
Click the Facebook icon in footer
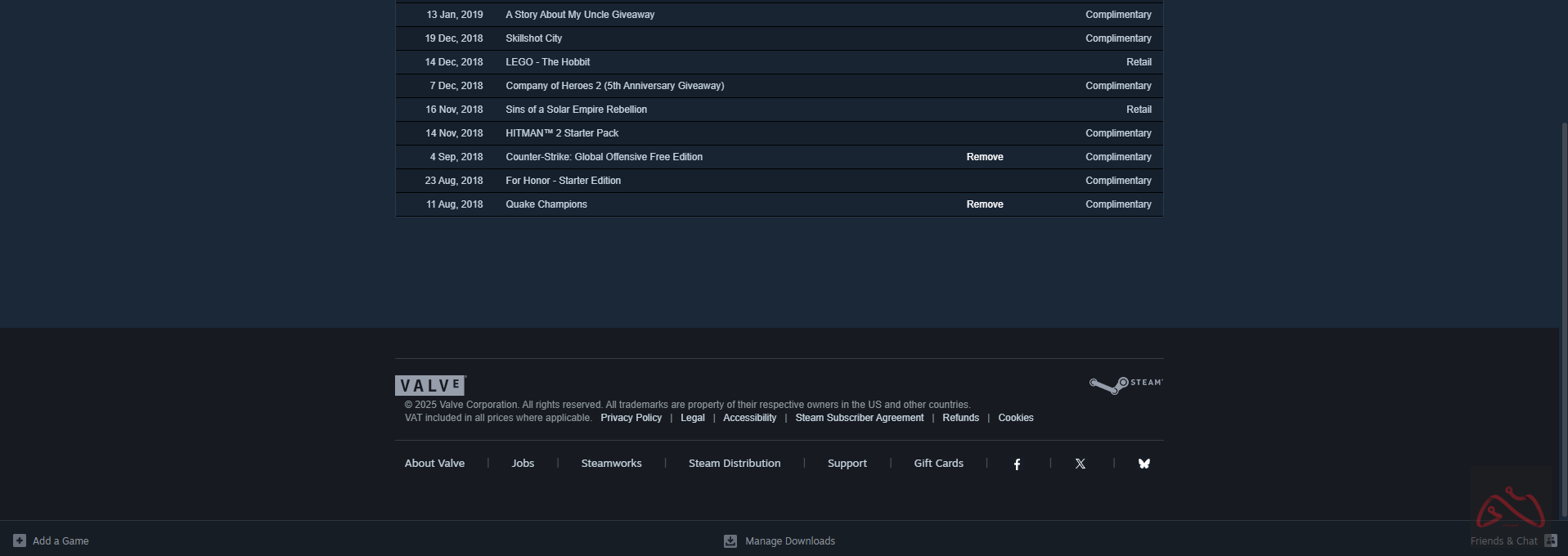1017,464
